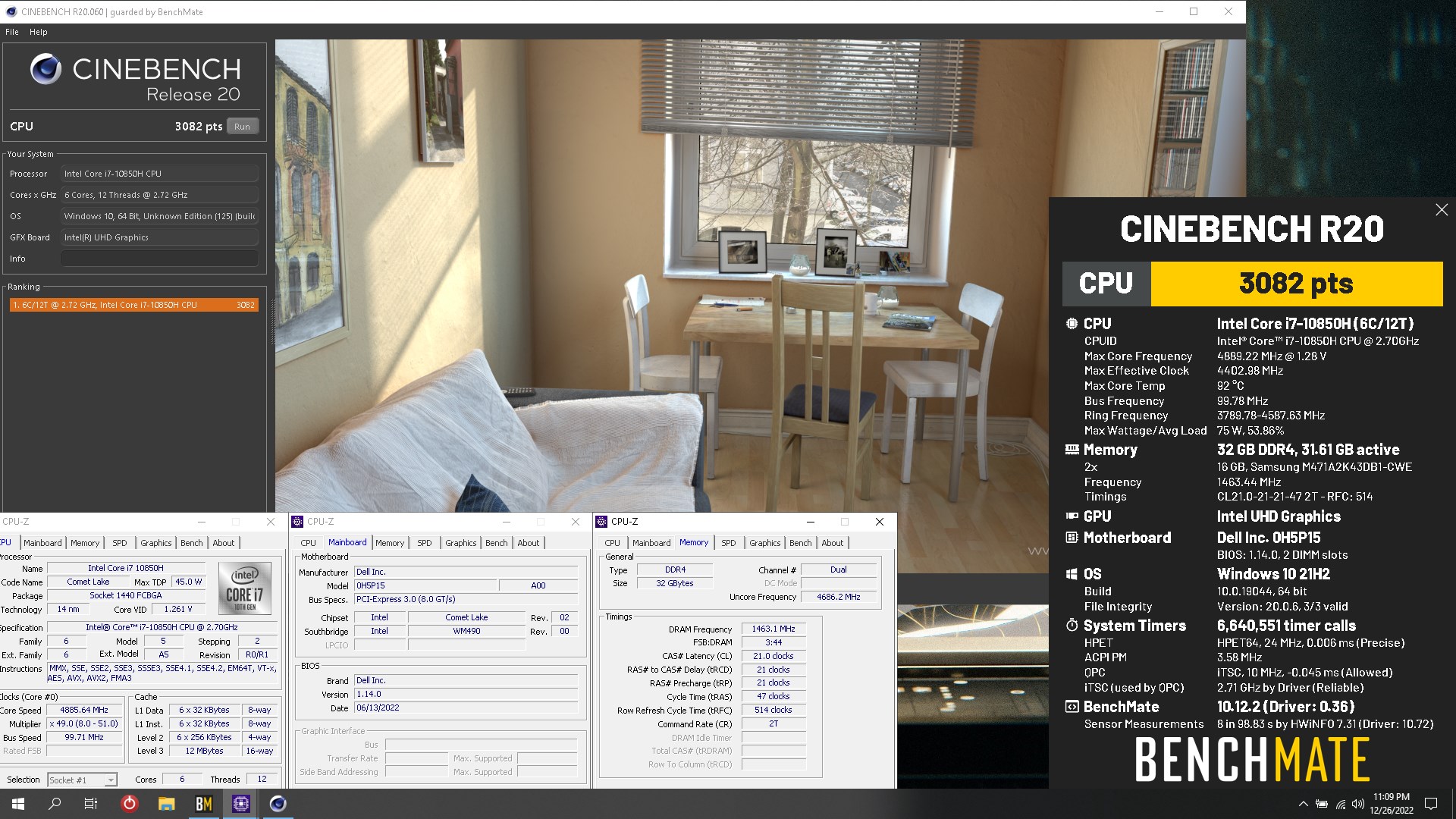Open taskbar search magnifier
The width and height of the screenshot is (1456, 819).
[55, 804]
